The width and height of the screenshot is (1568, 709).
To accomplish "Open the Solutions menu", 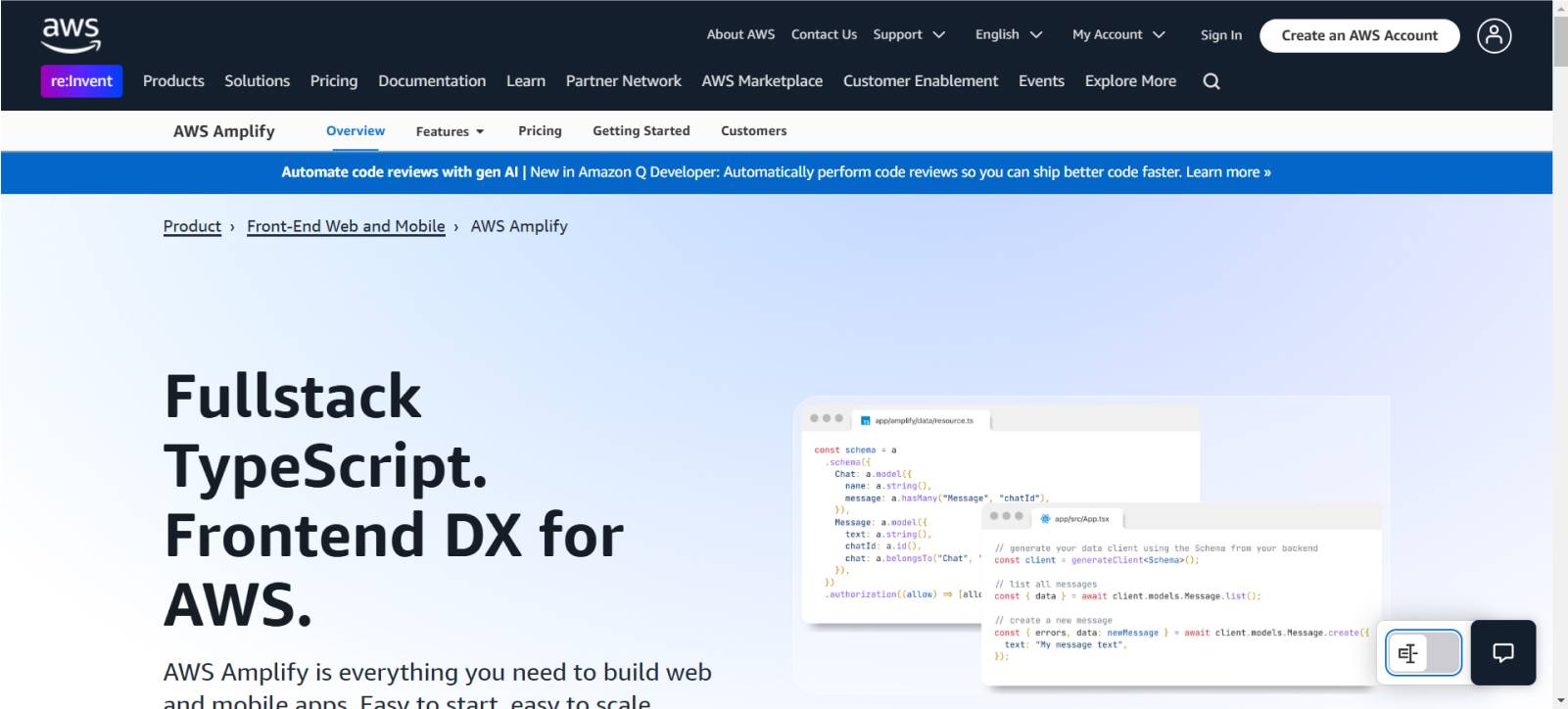I will [x=258, y=81].
